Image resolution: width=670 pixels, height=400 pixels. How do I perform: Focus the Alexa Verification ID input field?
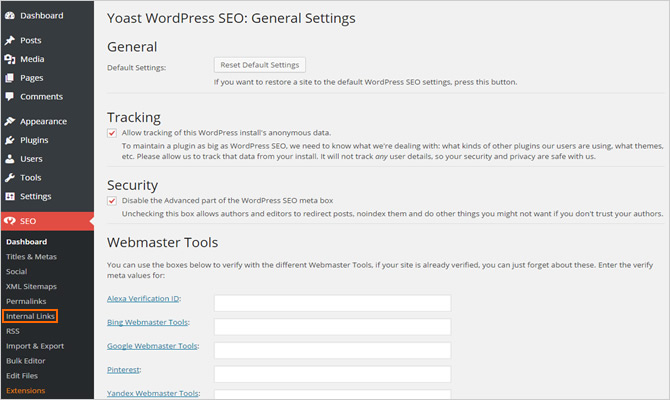pos(332,303)
